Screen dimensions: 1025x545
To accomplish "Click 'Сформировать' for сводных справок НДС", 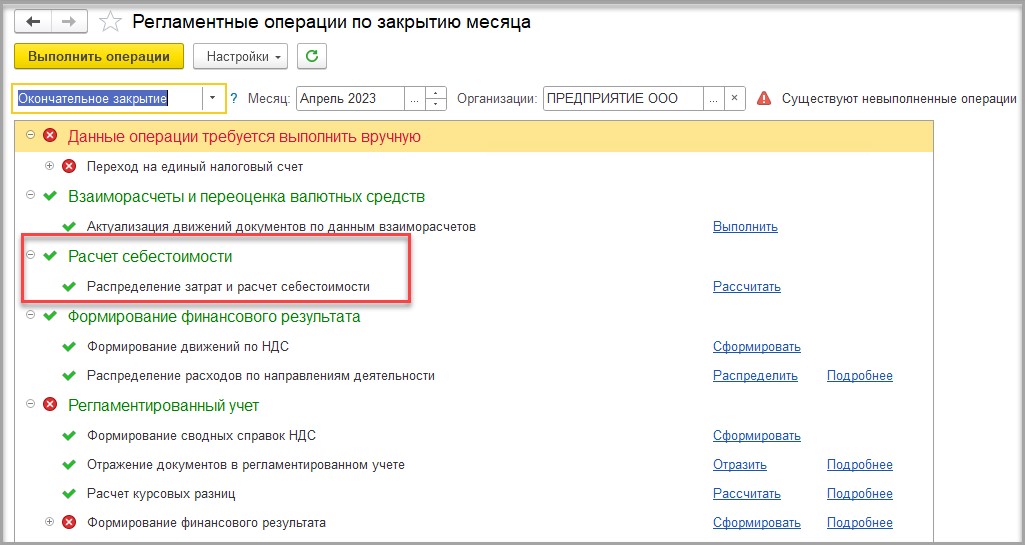I will tap(756, 435).
